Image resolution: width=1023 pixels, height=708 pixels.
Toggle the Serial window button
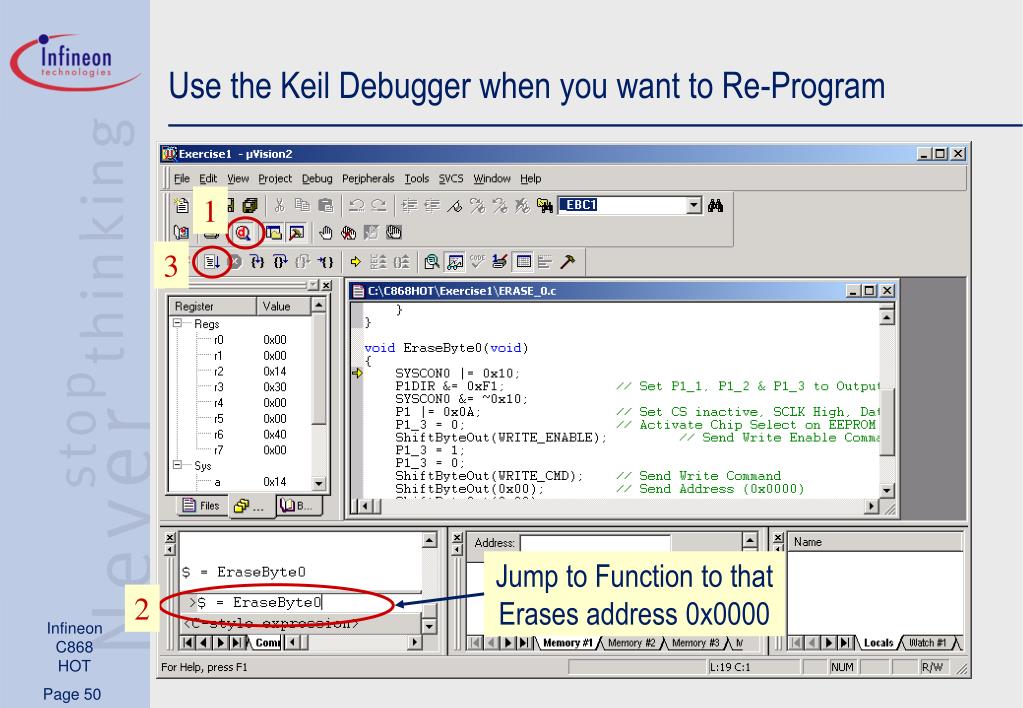(x=500, y=262)
